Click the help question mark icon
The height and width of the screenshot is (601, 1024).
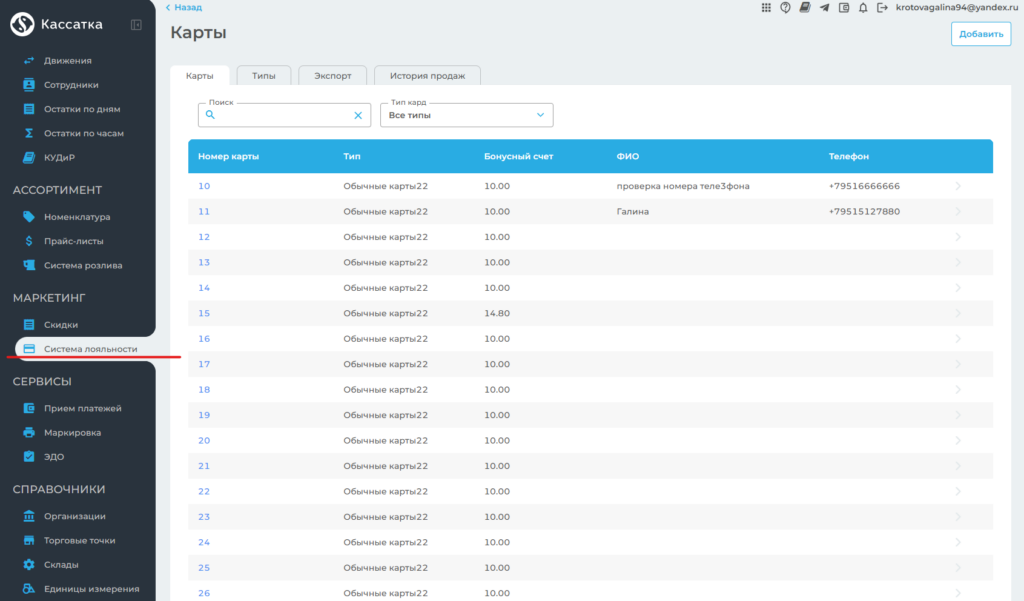click(786, 8)
